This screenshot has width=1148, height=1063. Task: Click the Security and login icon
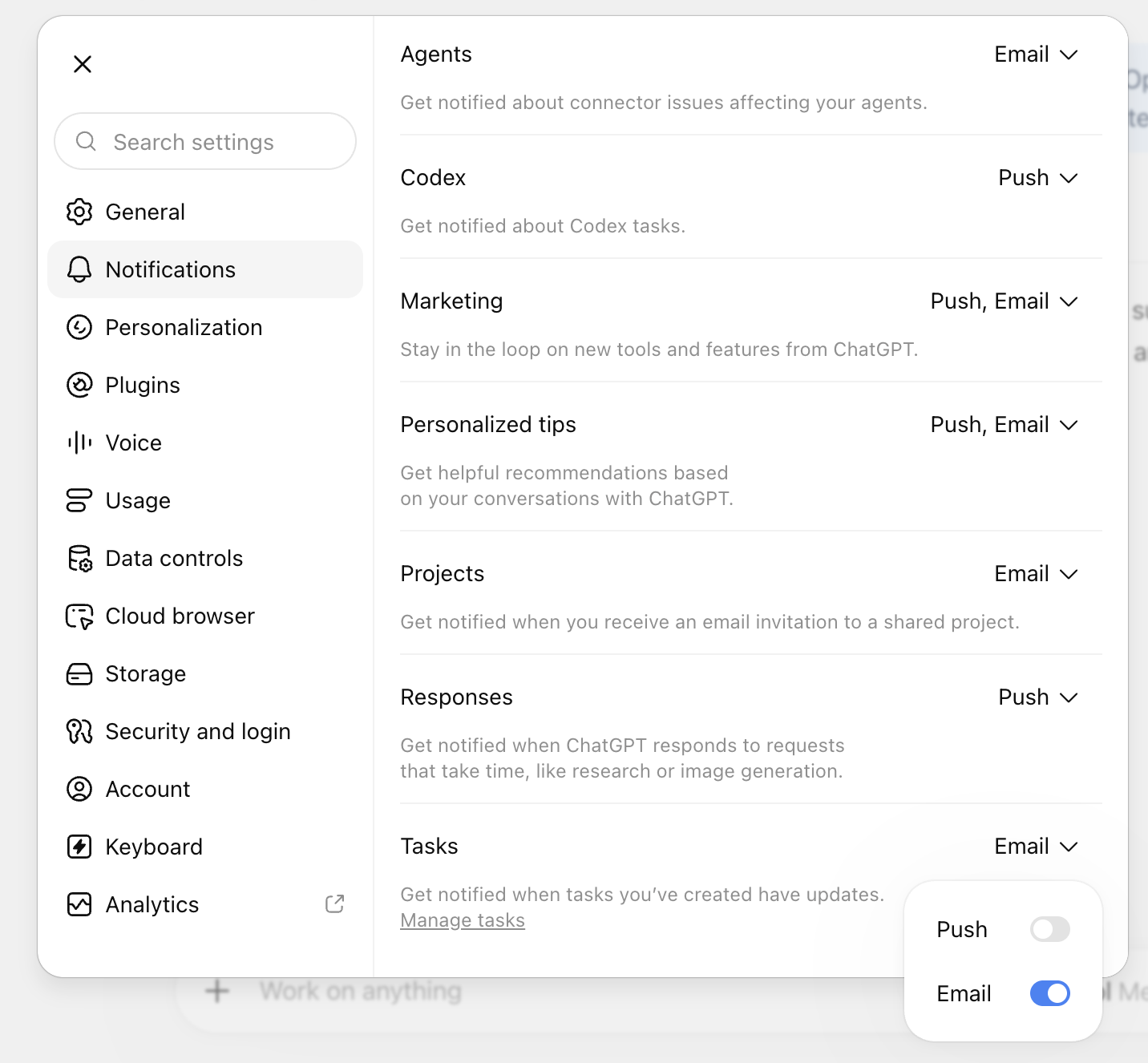(x=79, y=731)
